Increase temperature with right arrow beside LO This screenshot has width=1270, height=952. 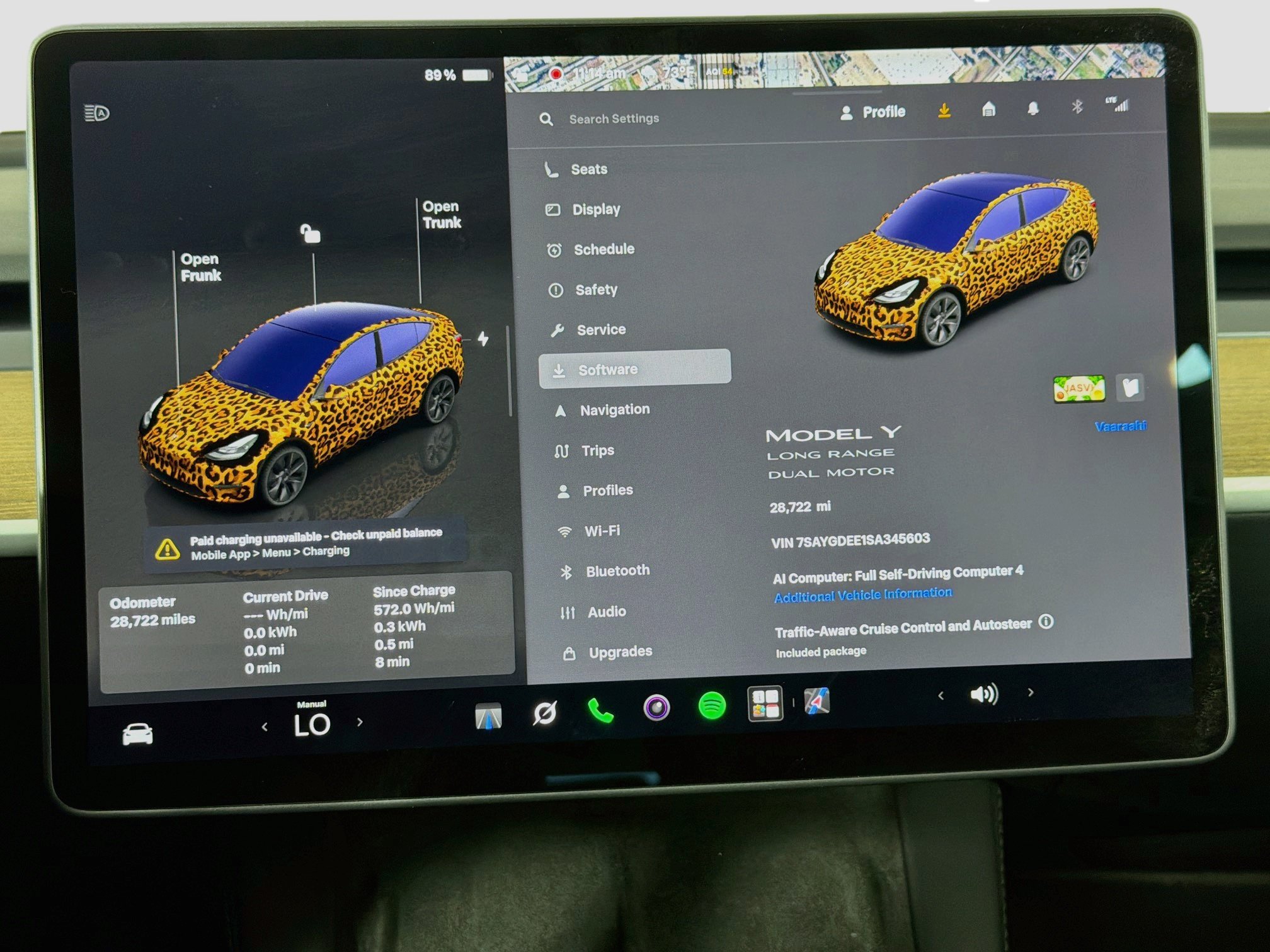point(360,722)
